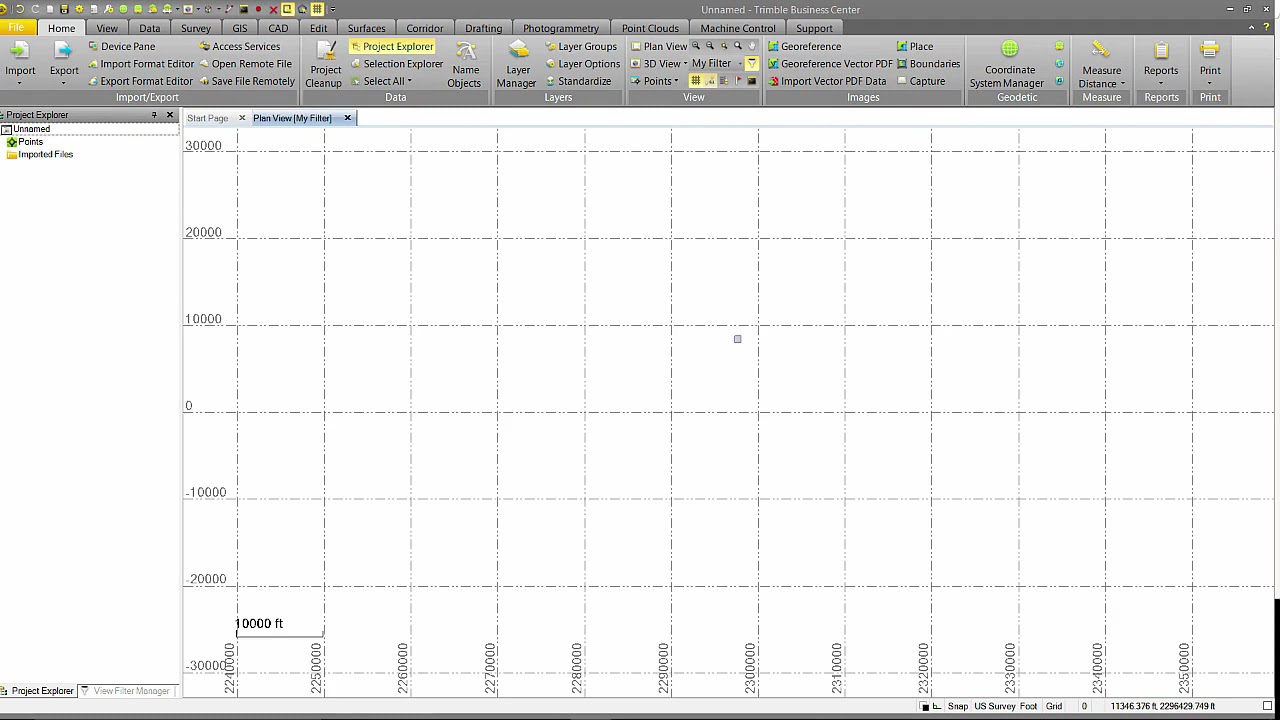The height and width of the screenshot is (720, 1280).
Task: Toggle Grid setting in status bar
Action: tap(1054, 707)
